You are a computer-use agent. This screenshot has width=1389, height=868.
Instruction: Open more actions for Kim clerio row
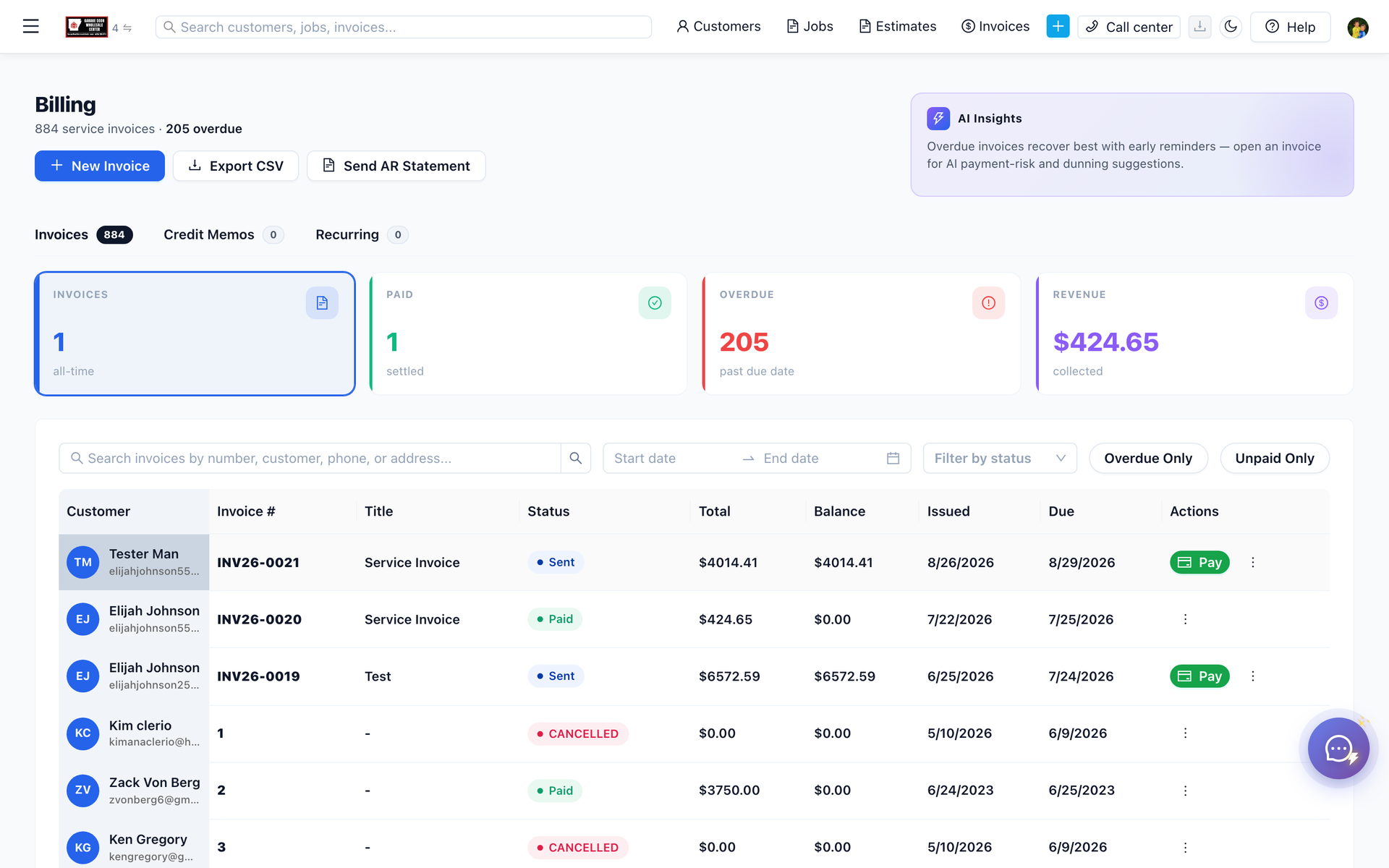[1185, 733]
